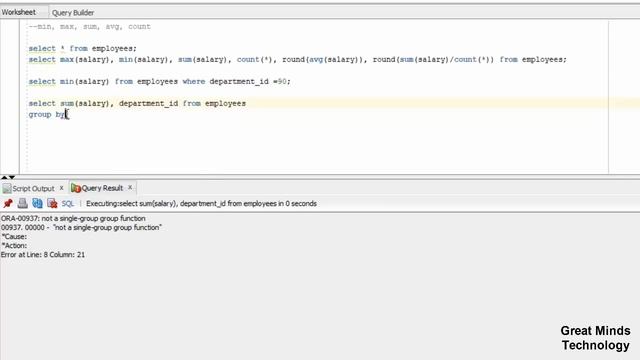Click the 'select * from employees;' line

pos(82,49)
